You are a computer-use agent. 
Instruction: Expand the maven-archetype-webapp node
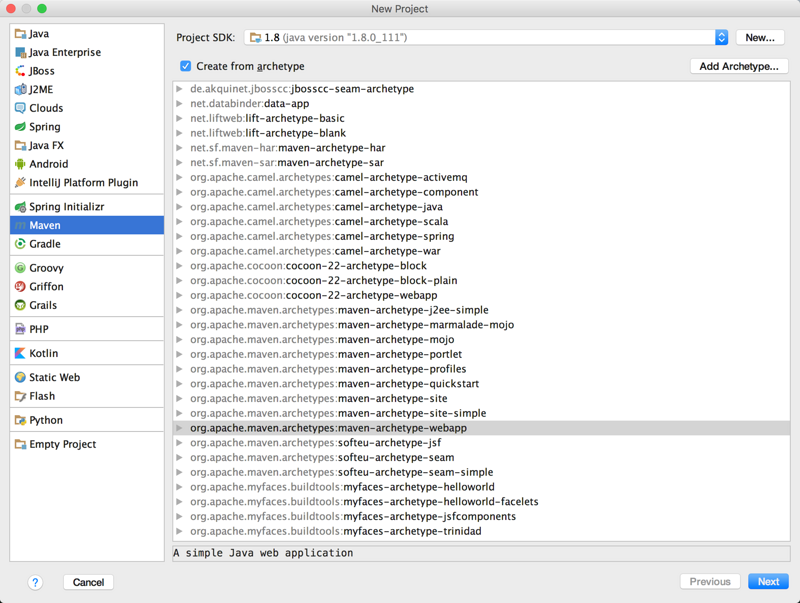tap(180, 428)
